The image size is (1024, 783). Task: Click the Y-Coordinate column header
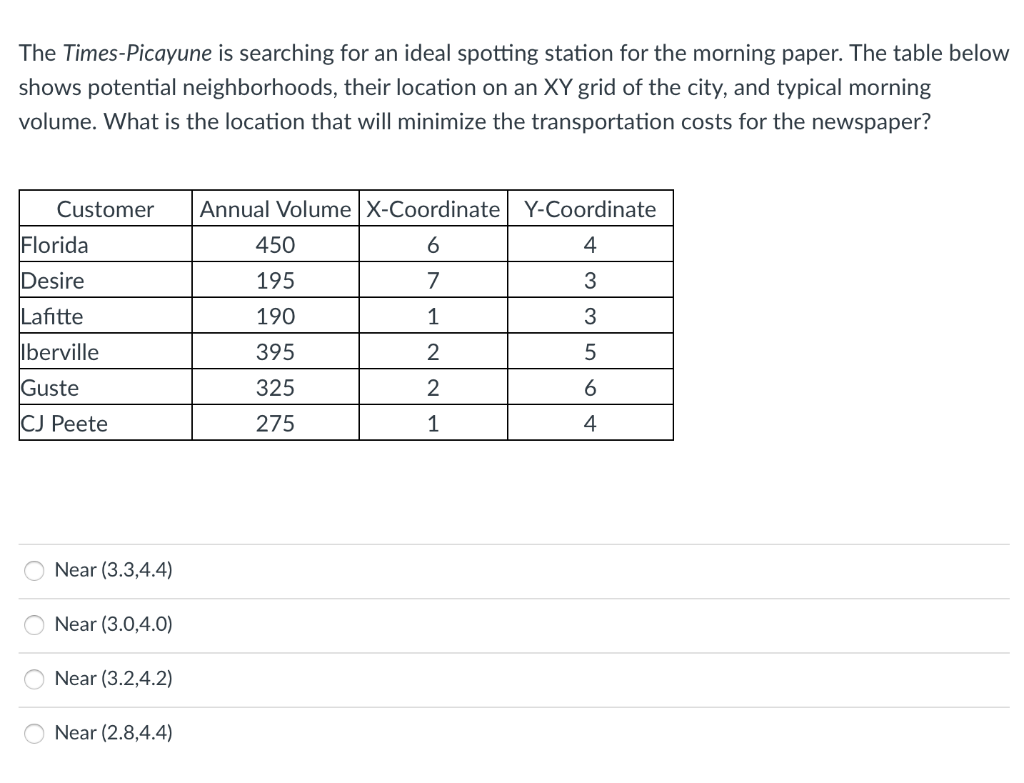[x=590, y=209]
